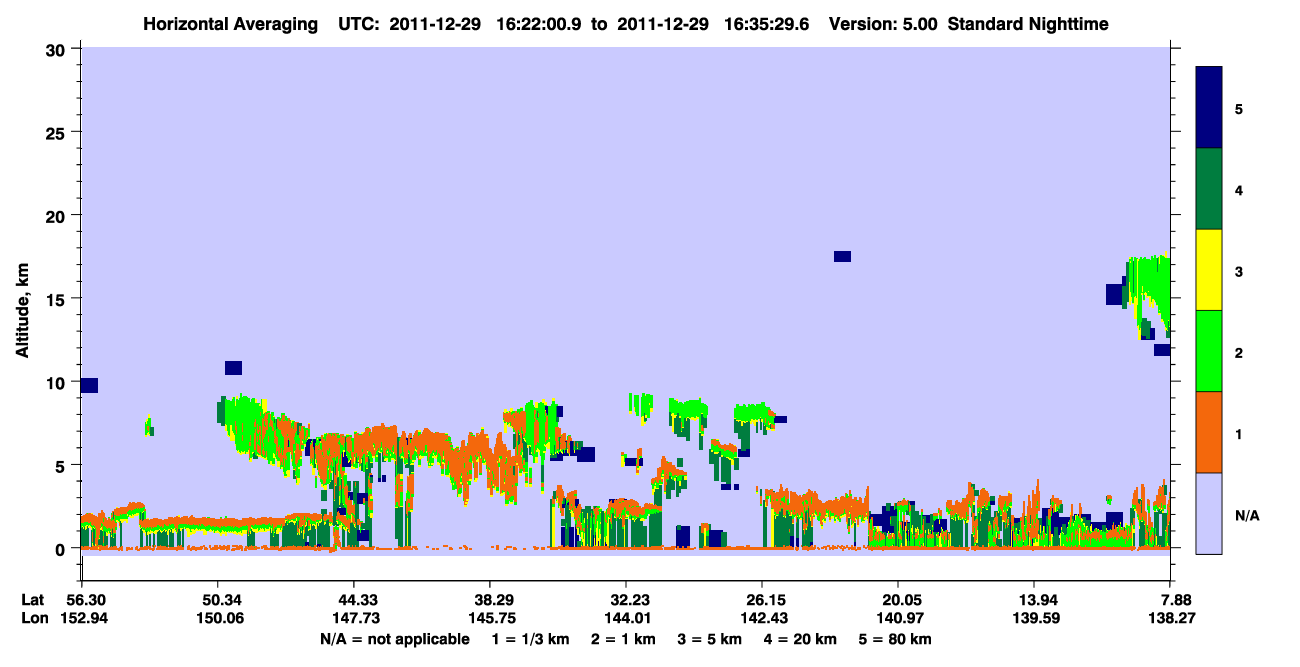The width and height of the screenshot is (1300, 667).
Task: Click the bright green level 2 colorbar segment
Action: [1209, 351]
